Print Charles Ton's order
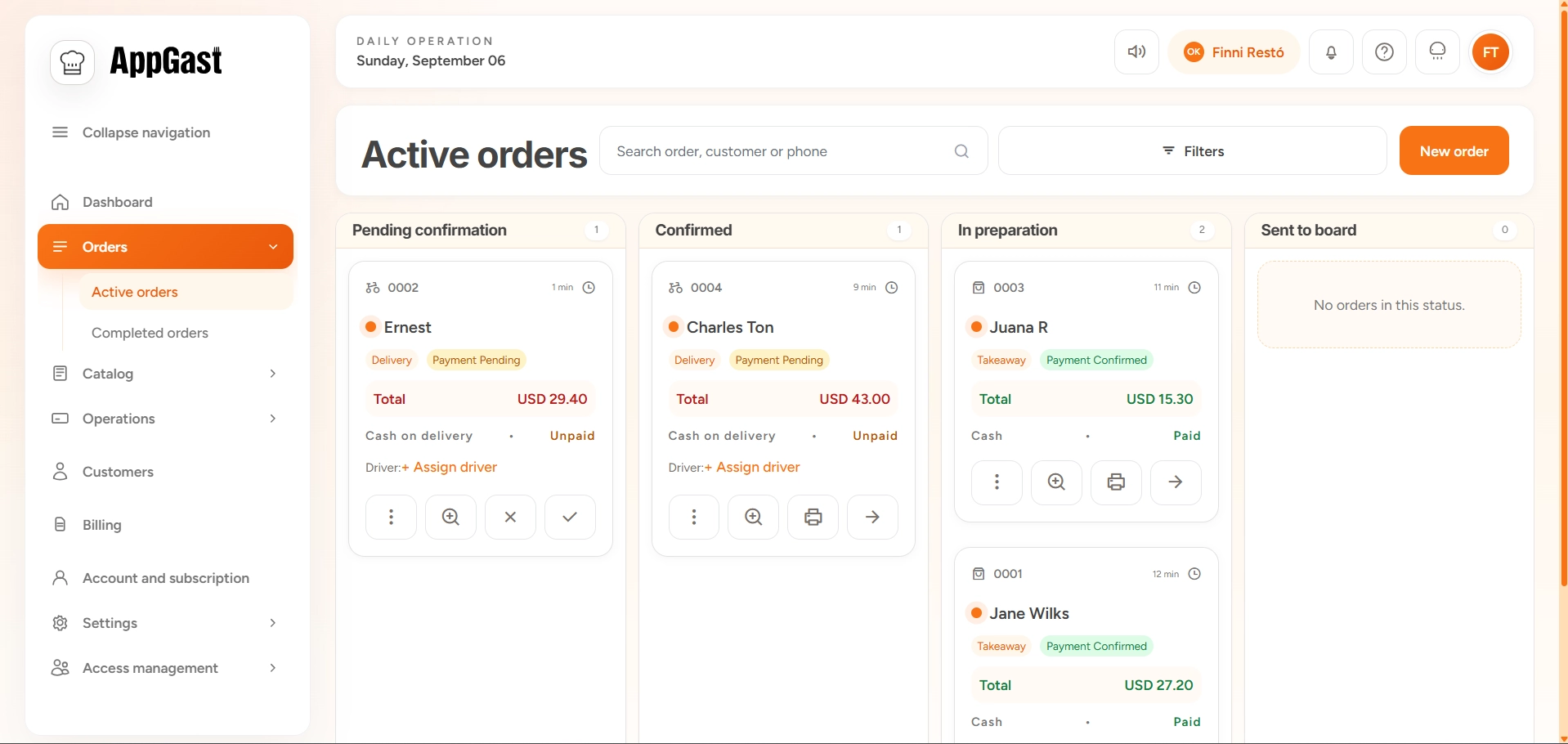The height and width of the screenshot is (744, 1568). tap(813, 517)
